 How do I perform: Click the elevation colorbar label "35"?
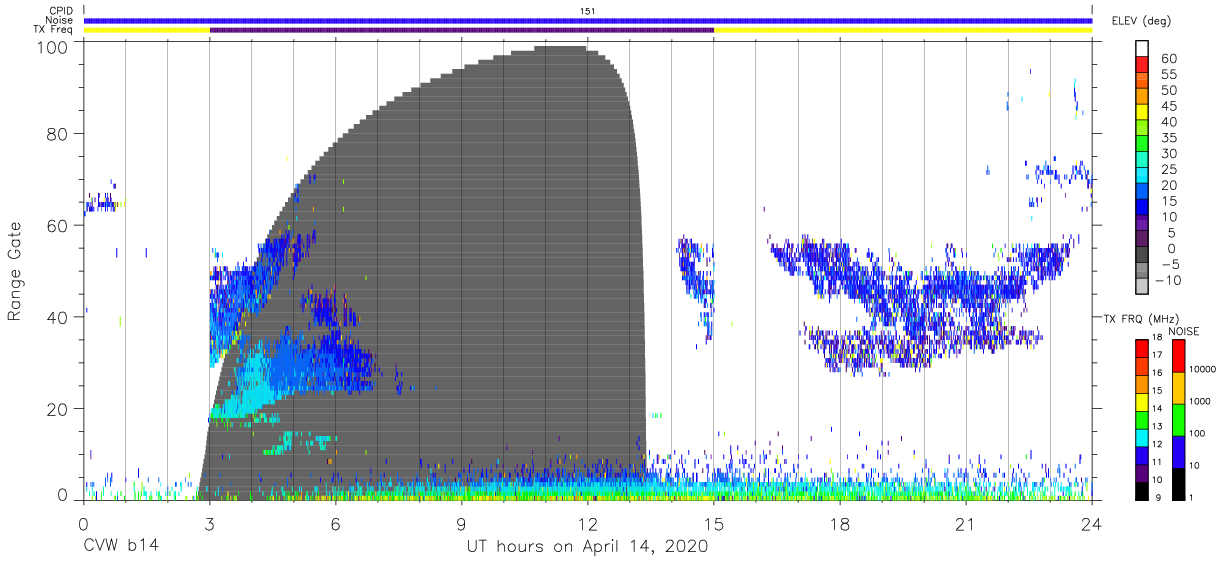pyautogui.click(x=1169, y=138)
